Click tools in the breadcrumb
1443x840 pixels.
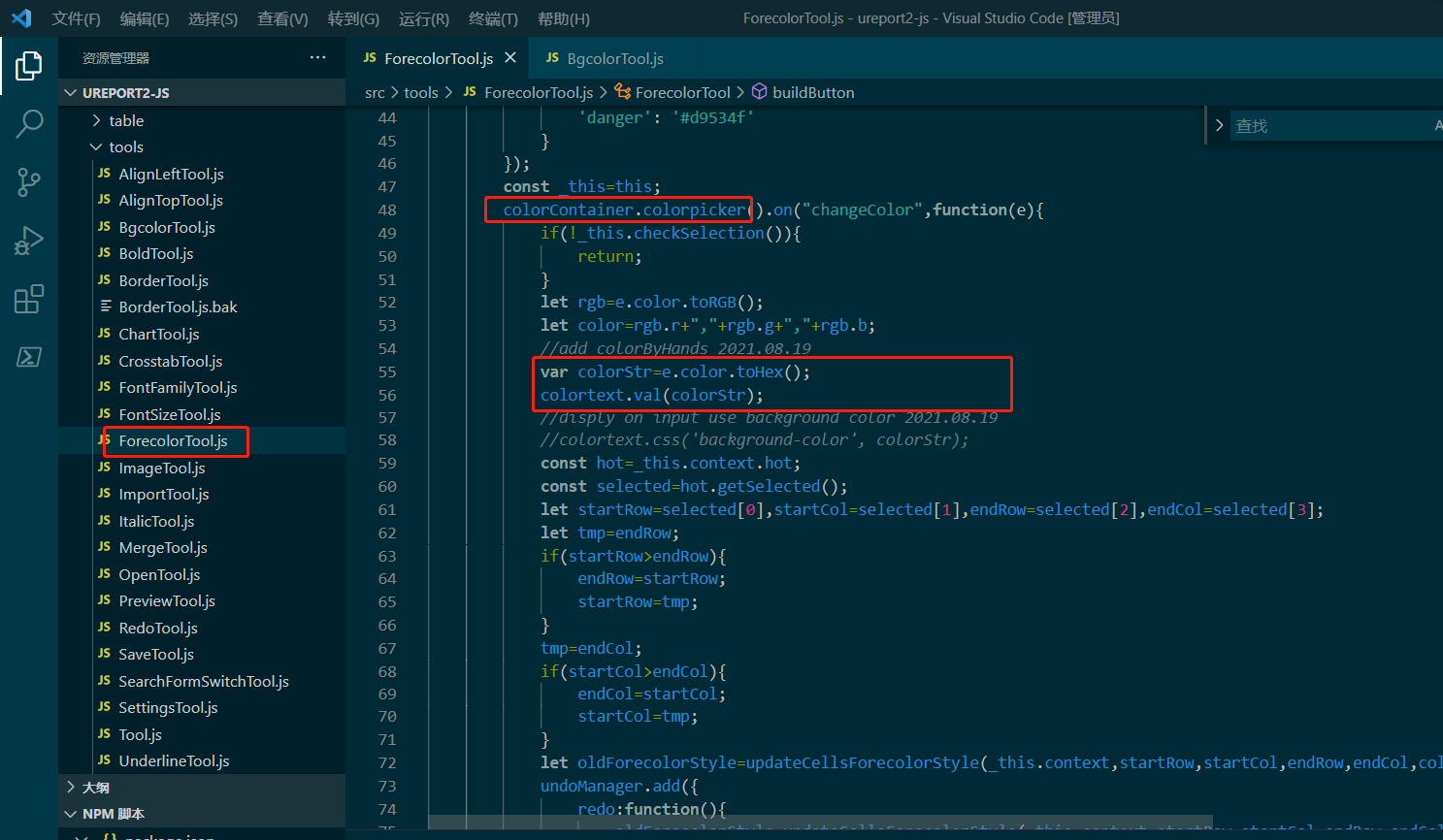[x=421, y=92]
